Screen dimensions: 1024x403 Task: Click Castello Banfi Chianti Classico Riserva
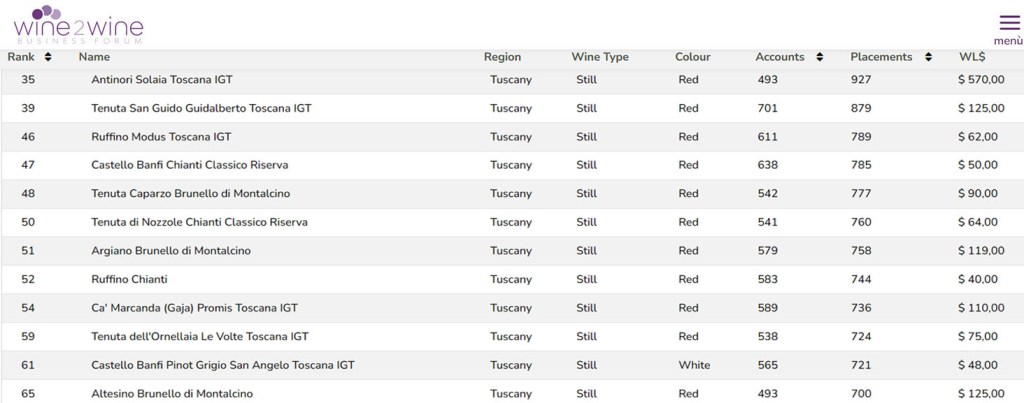pos(189,165)
